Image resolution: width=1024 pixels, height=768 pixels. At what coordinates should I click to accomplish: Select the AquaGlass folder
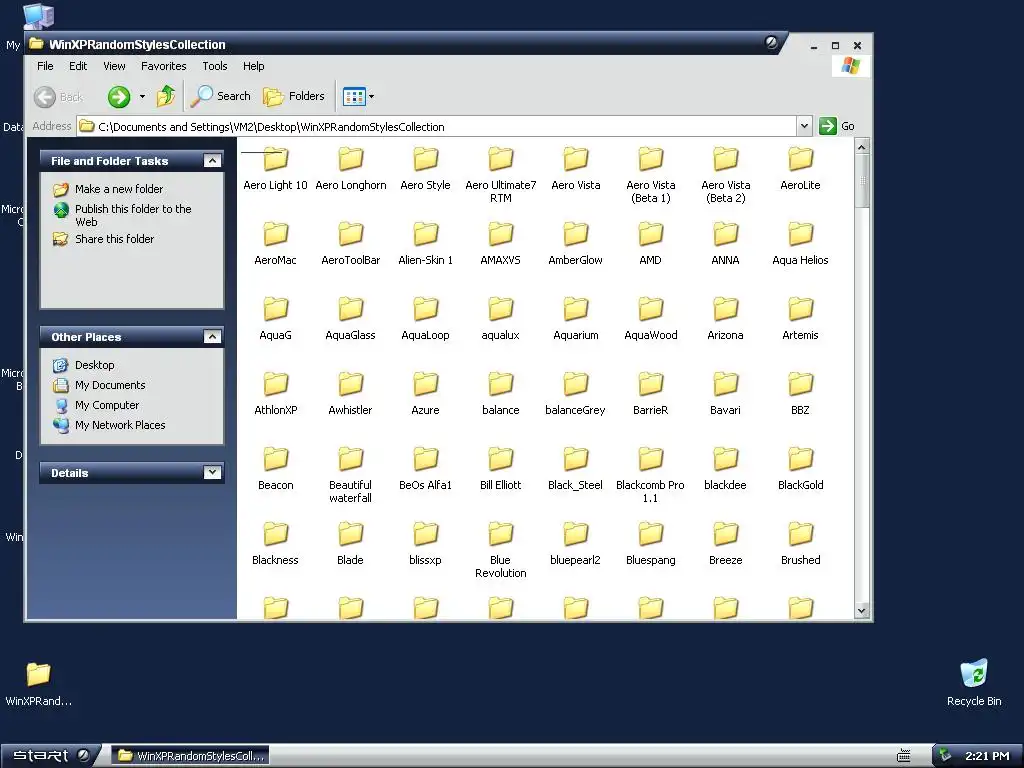click(351, 319)
